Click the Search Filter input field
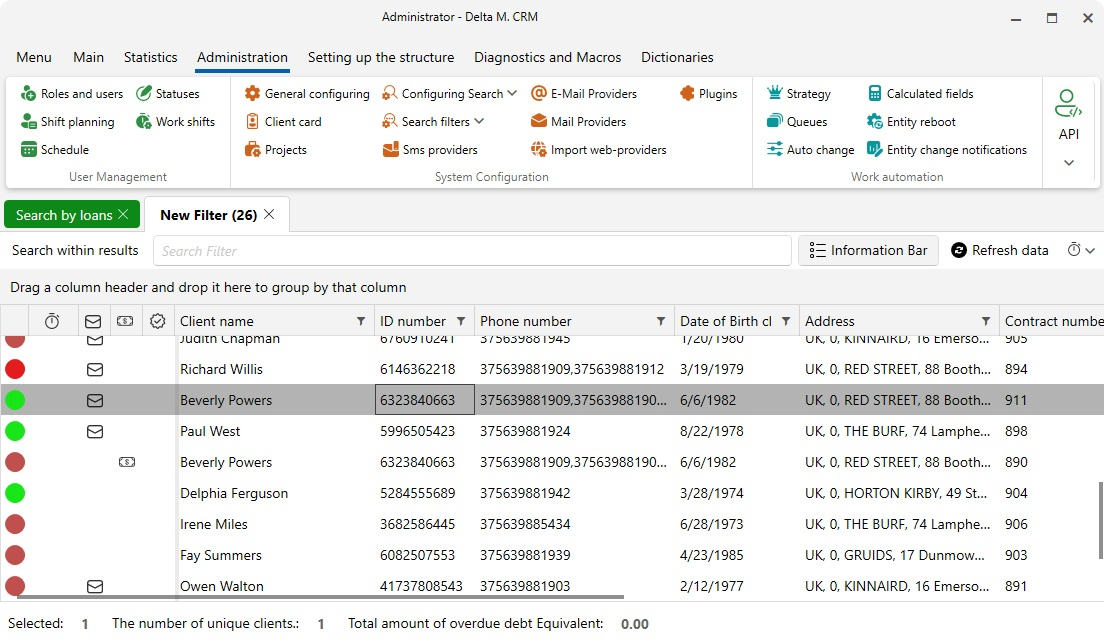Image resolution: width=1104 pixels, height=643 pixels. click(x=472, y=251)
